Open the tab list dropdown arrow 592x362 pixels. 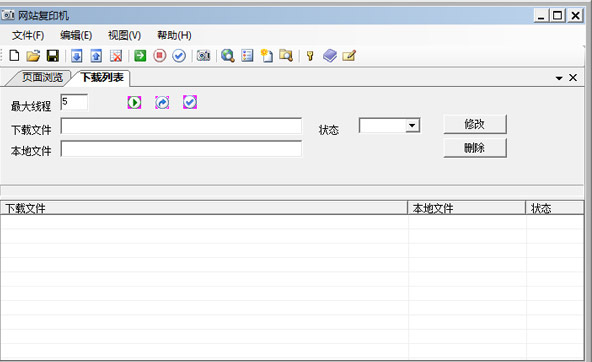click(559, 78)
